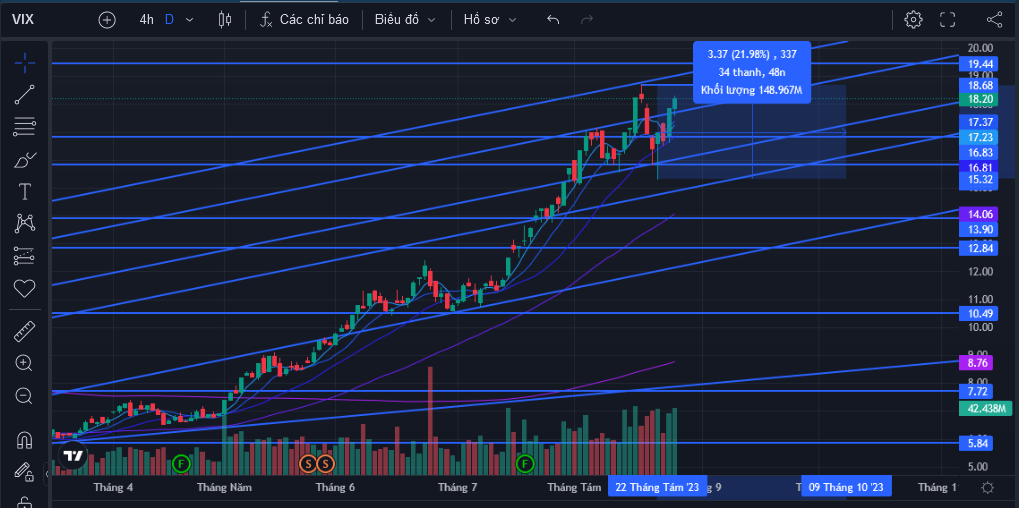1019x508 pixels.
Task: Open the Fibonacci retracement tools
Action: point(25,127)
